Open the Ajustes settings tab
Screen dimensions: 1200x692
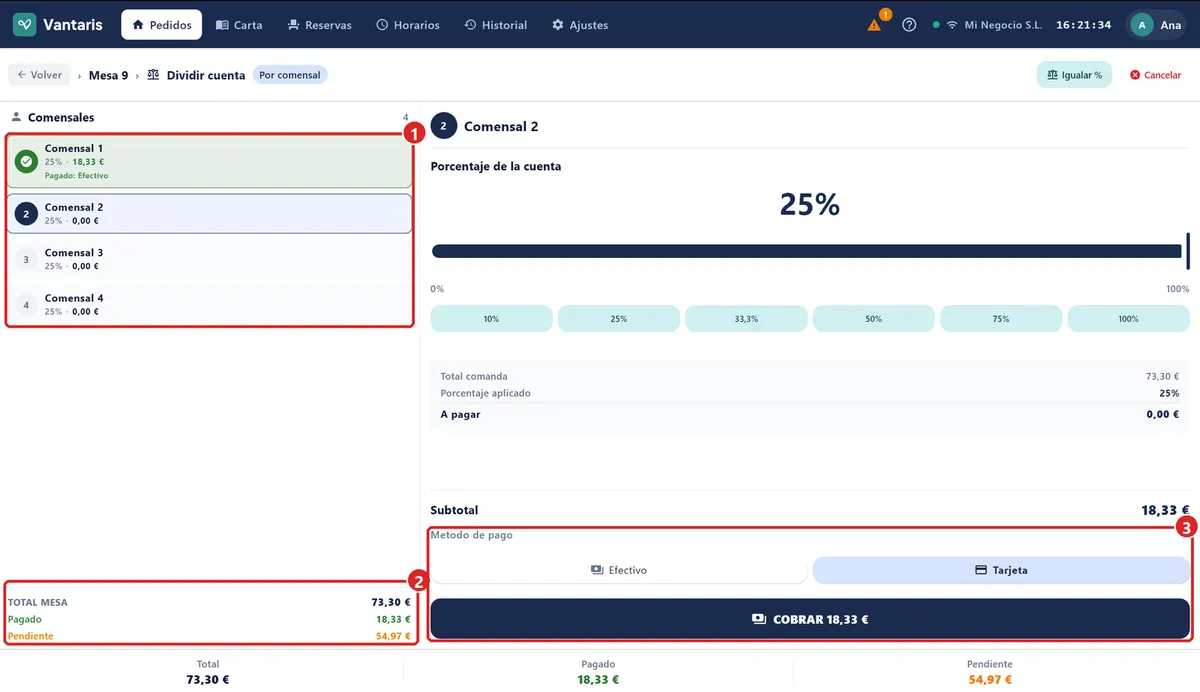(580, 25)
